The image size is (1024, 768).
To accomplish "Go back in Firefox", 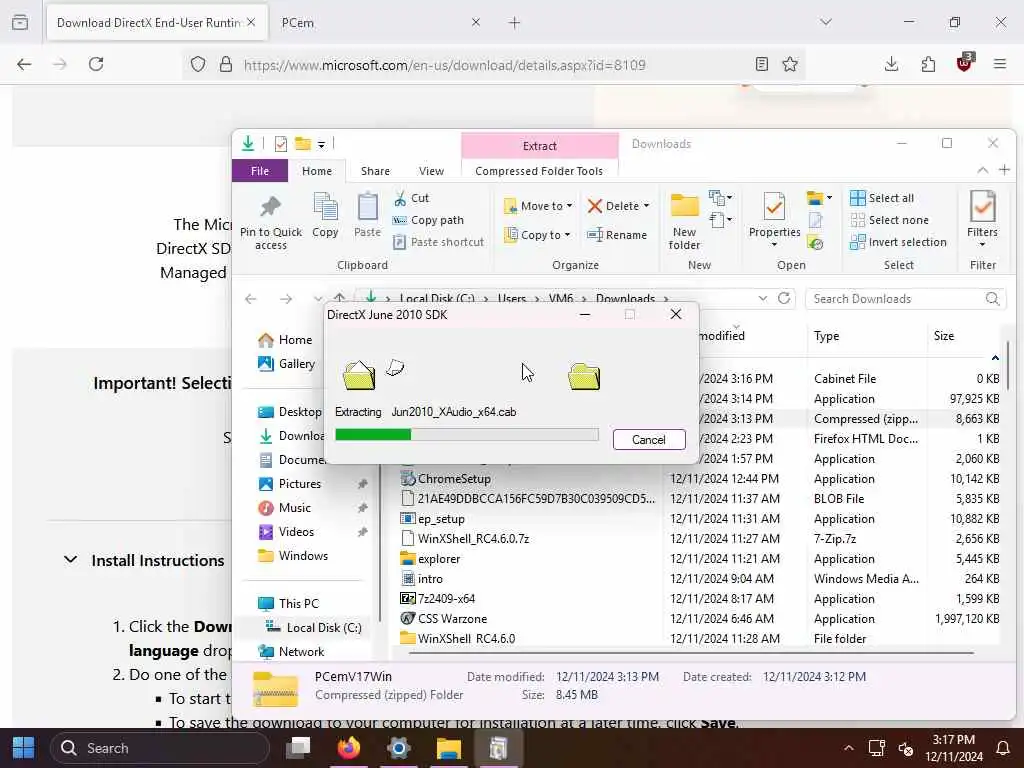I will (x=24, y=64).
